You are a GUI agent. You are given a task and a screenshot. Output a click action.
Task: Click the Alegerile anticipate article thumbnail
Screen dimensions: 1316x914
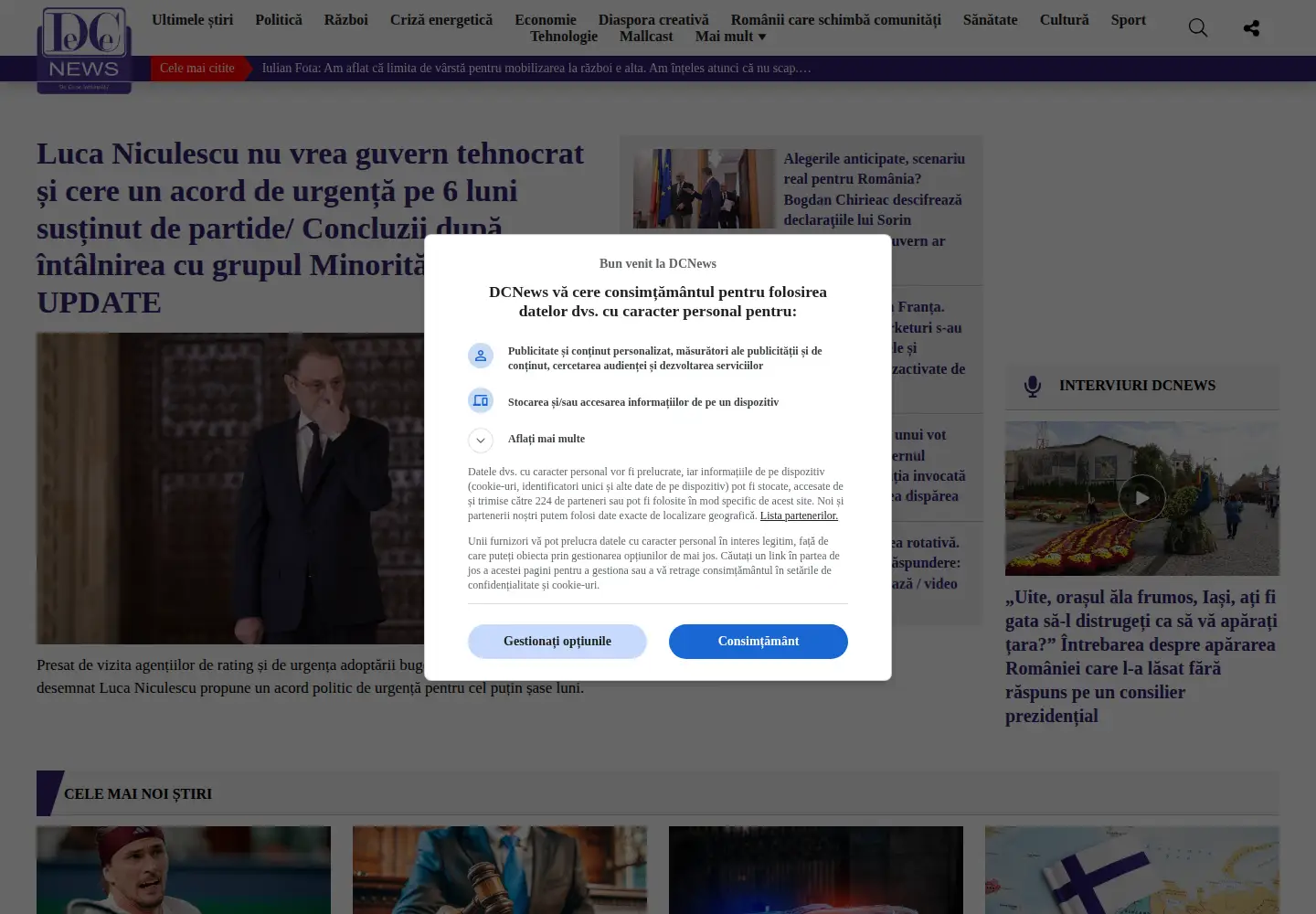tap(704, 189)
